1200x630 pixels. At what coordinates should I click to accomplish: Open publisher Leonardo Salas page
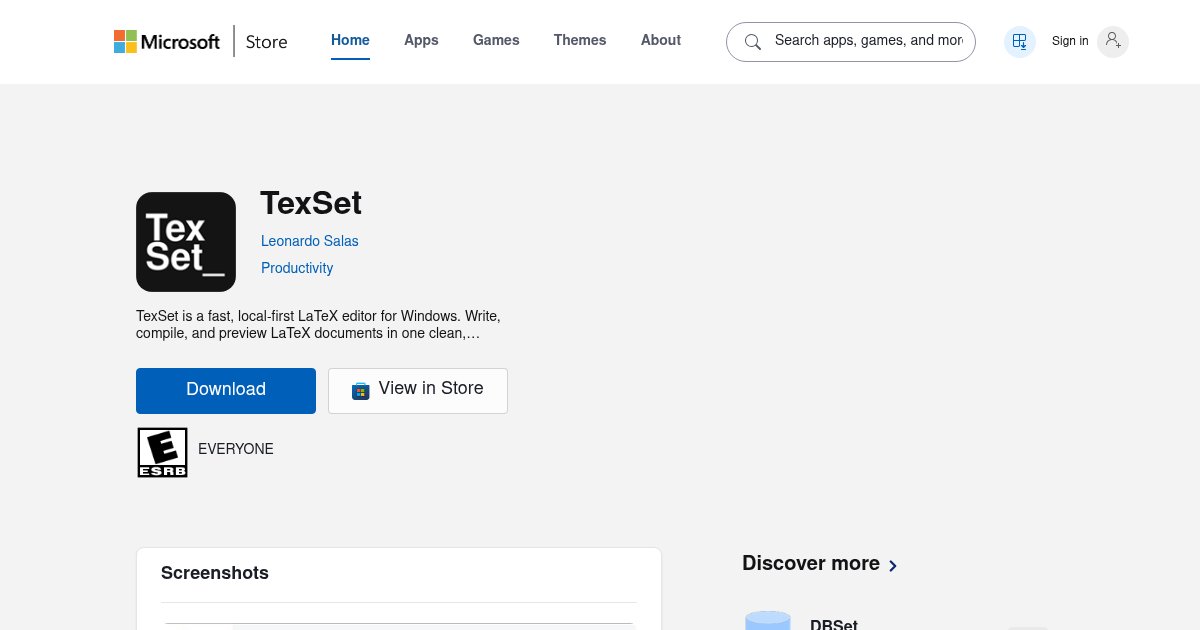pos(309,241)
